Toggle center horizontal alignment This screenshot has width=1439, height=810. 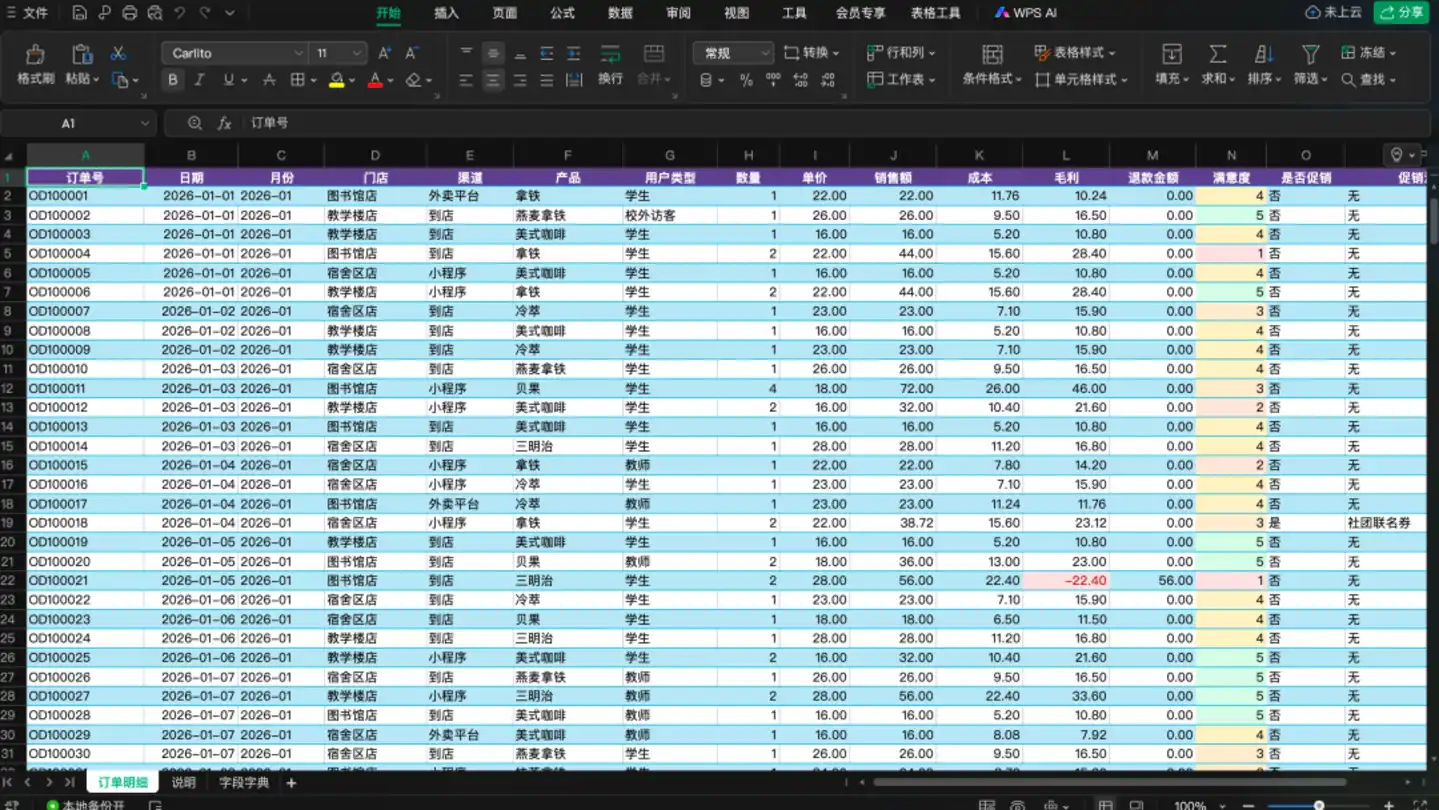click(x=493, y=80)
